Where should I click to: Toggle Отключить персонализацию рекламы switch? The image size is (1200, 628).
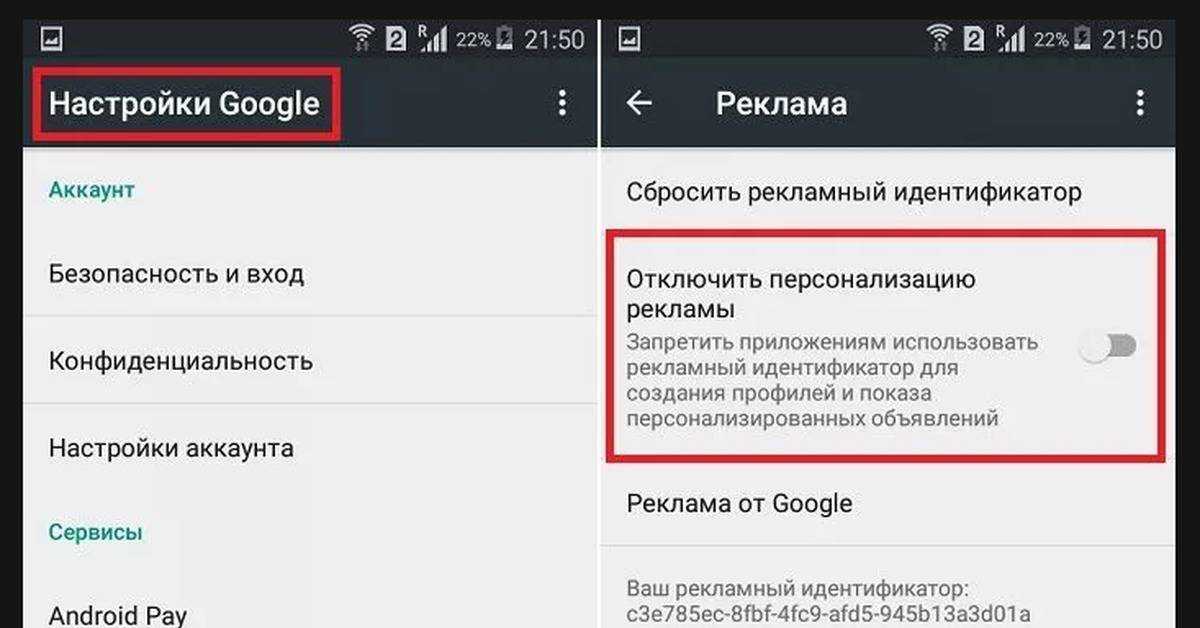1110,347
